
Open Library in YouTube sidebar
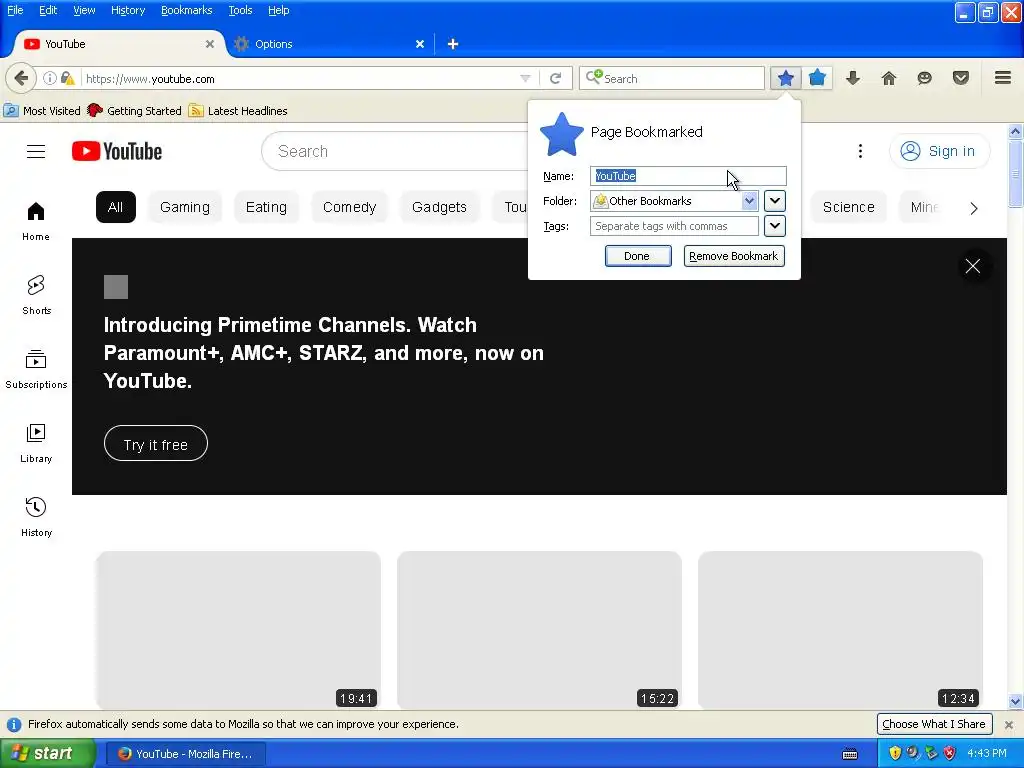(x=36, y=443)
